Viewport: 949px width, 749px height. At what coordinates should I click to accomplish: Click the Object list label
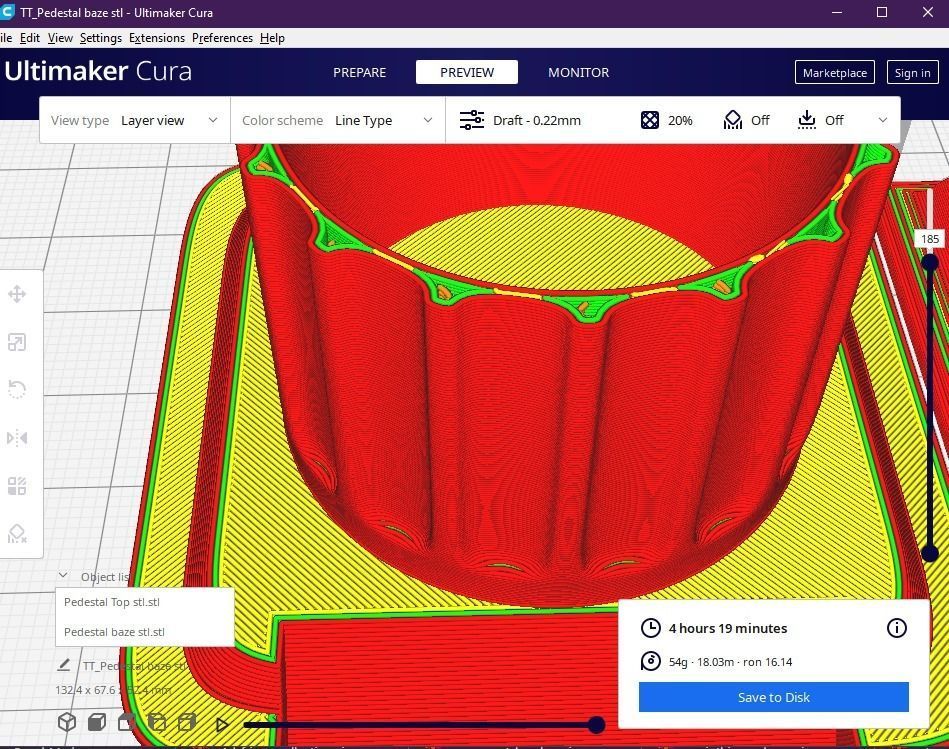(105, 577)
